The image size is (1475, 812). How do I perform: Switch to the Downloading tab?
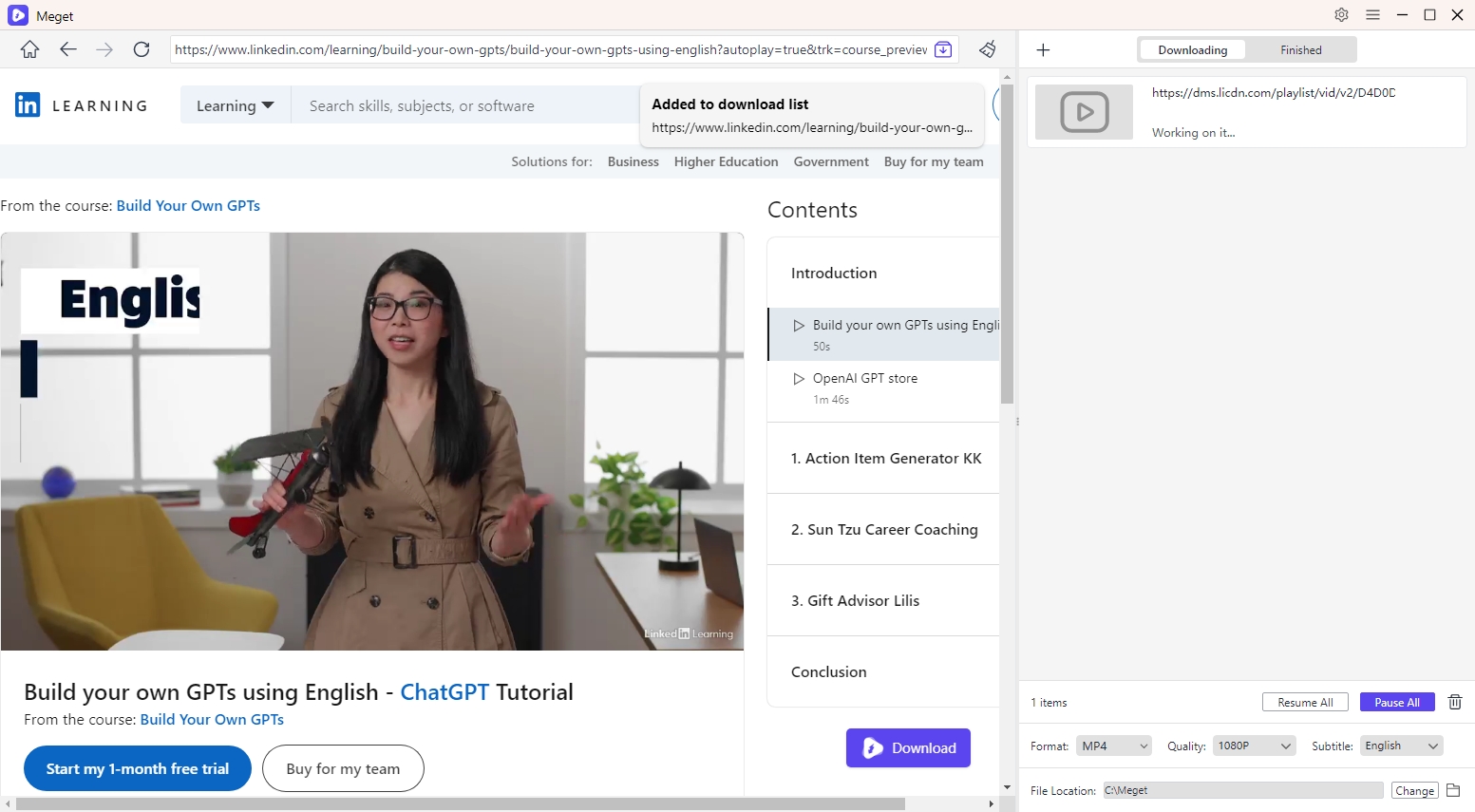click(1192, 49)
